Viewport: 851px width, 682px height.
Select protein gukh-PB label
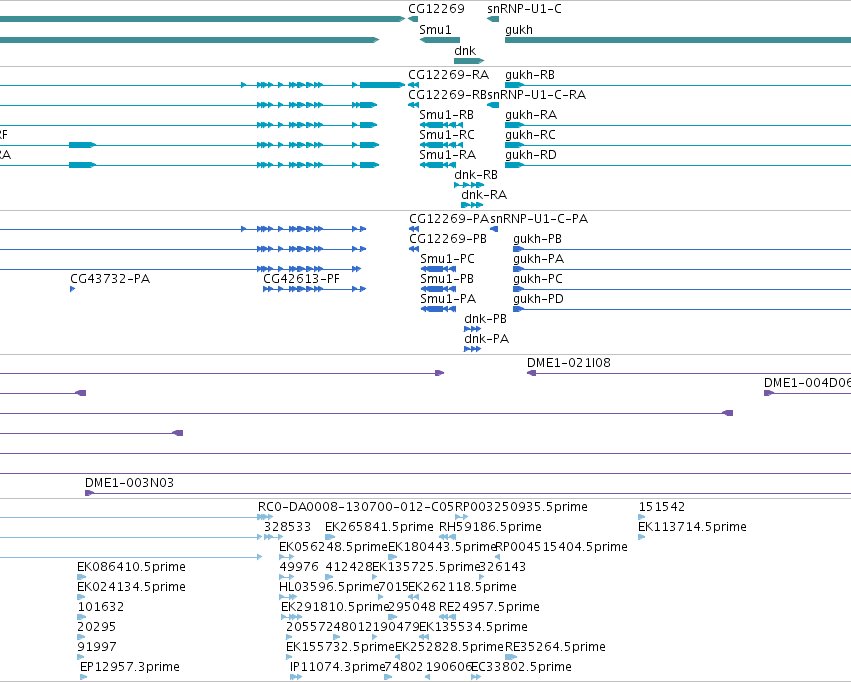pos(538,239)
